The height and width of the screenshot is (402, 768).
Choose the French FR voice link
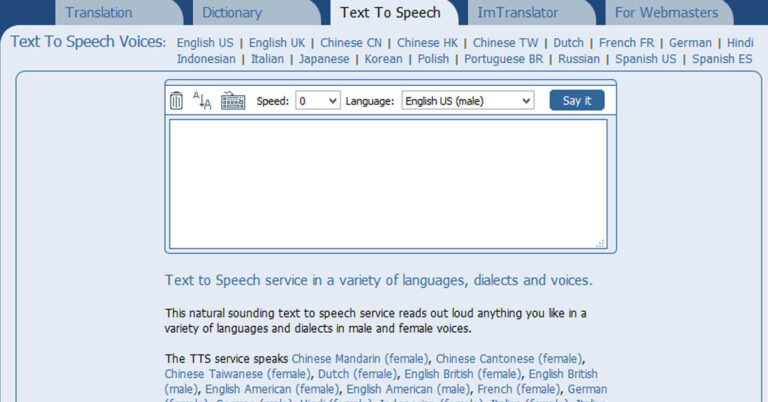[626, 43]
